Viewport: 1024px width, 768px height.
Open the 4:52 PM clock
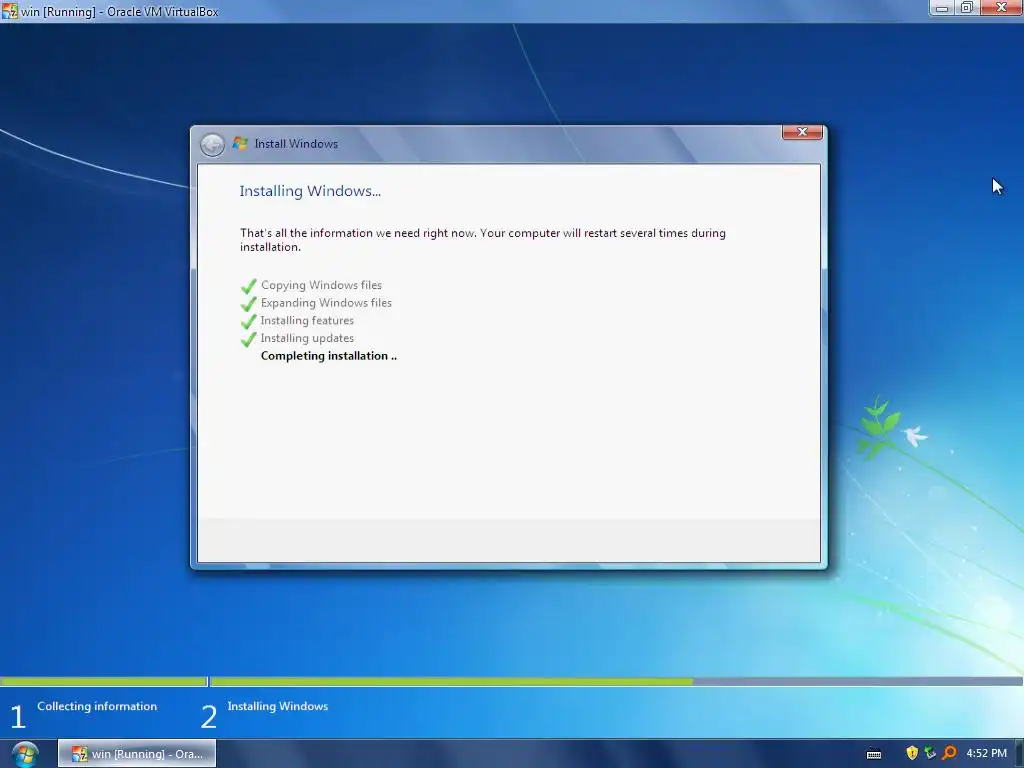click(x=986, y=753)
